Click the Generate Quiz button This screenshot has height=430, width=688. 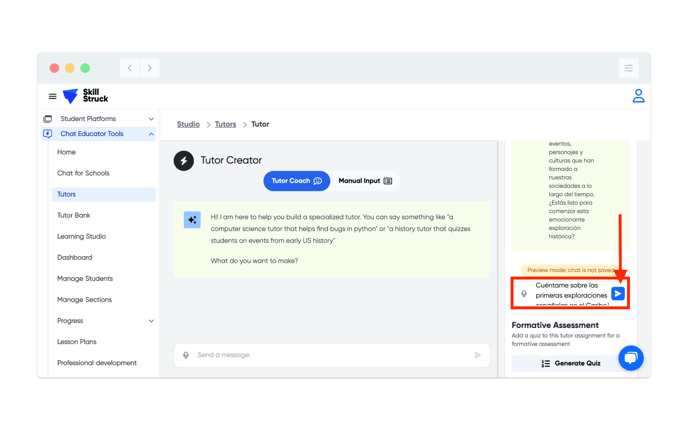(x=571, y=363)
